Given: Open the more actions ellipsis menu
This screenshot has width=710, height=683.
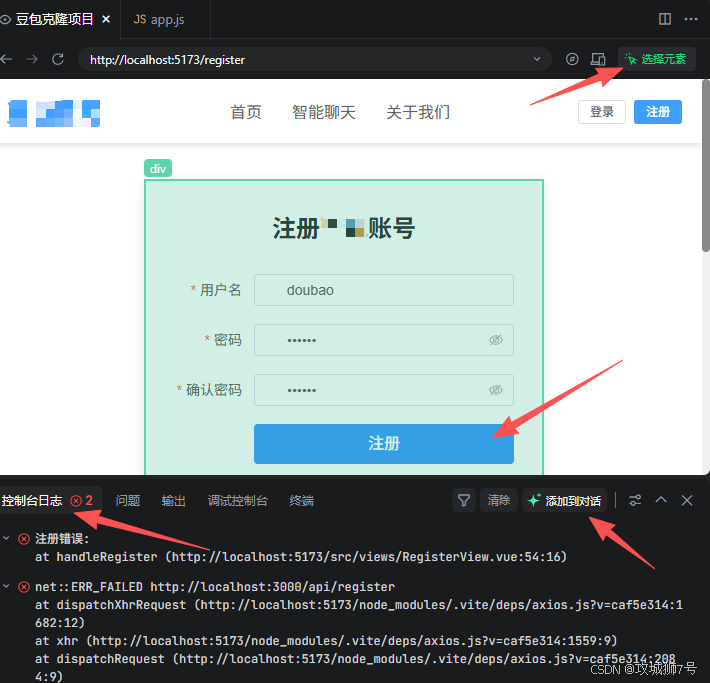Looking at the screenshot, I should [691, 19].
